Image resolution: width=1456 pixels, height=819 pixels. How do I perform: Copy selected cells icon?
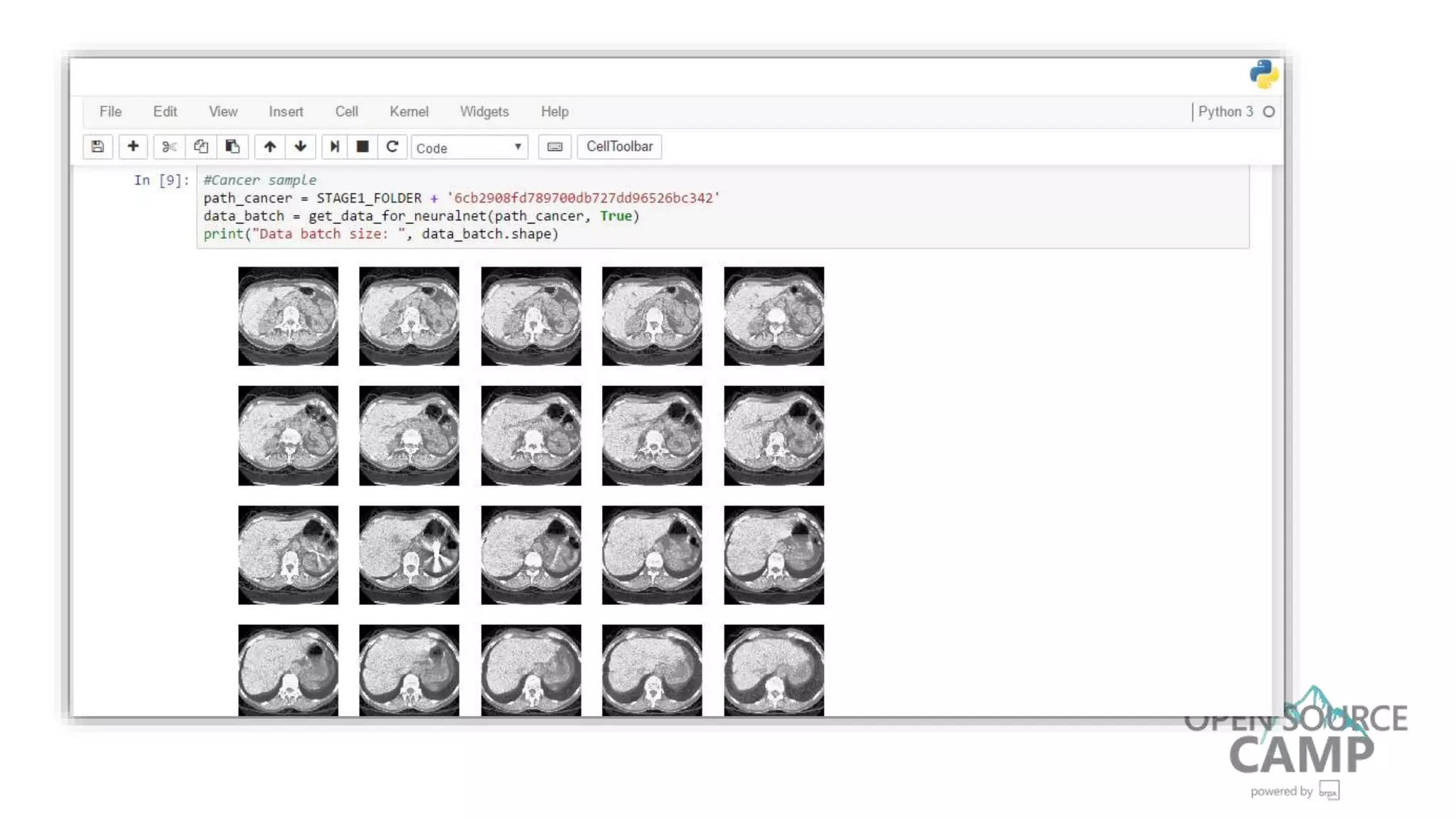[x=201, y=146]
